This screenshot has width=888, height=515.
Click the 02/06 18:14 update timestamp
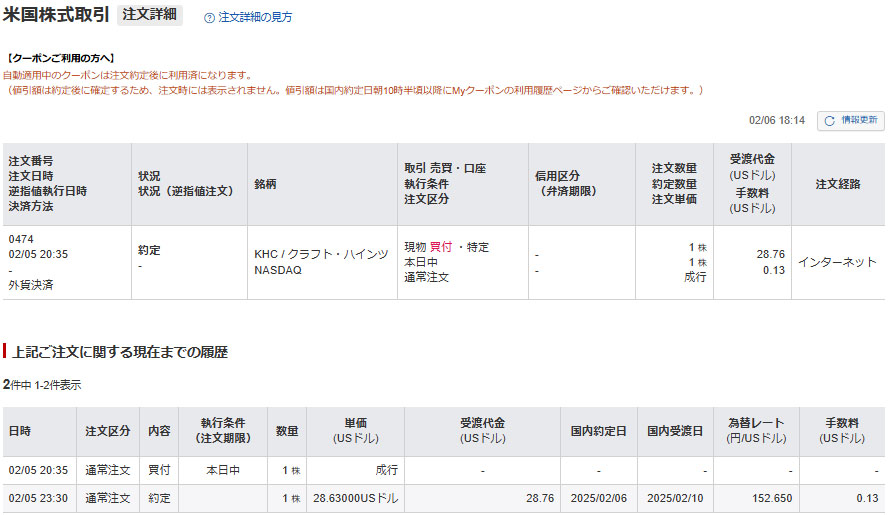[x=777, y=120]
